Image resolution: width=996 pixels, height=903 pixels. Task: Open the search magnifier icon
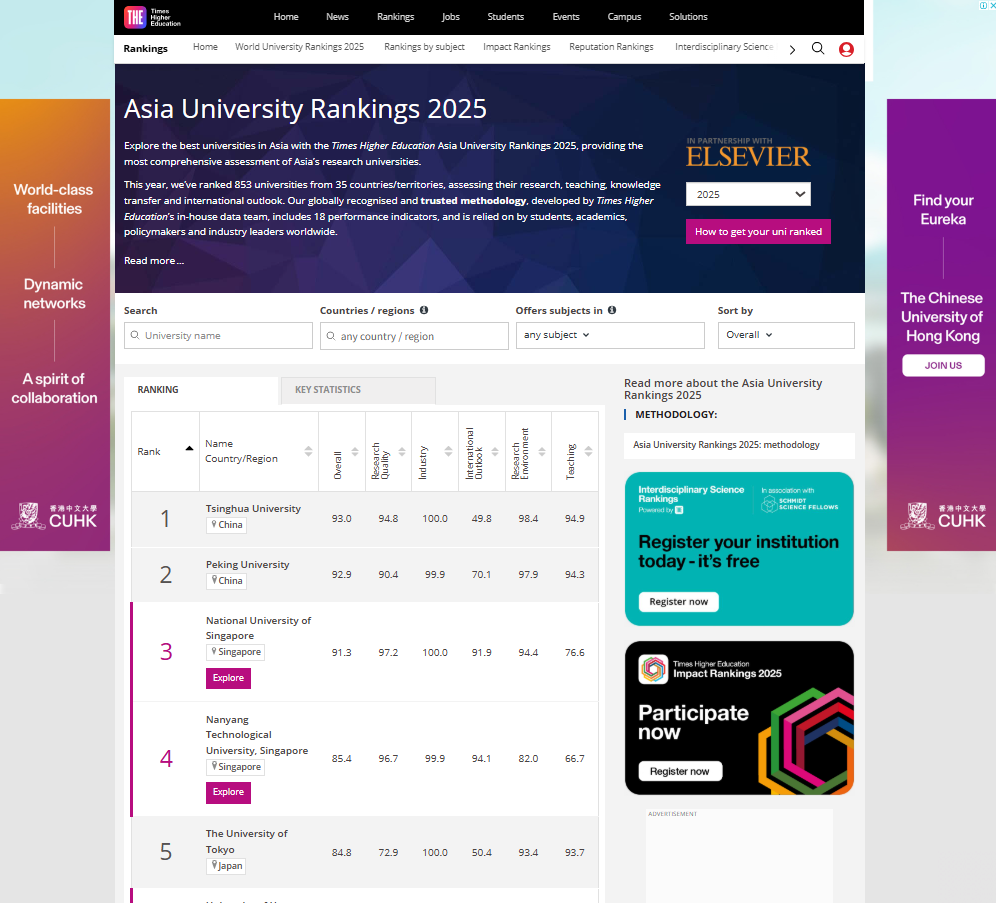(x=818, y=49)
